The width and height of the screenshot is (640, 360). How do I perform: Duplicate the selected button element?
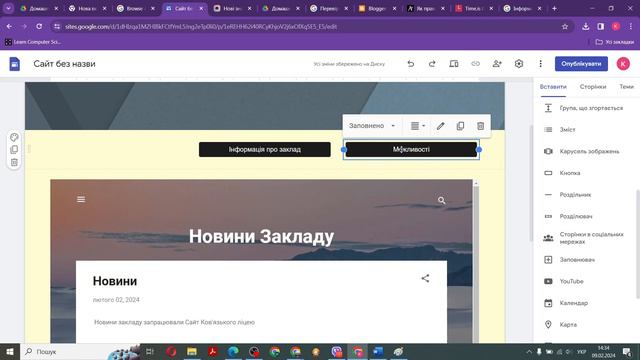(x=460, y=126)
